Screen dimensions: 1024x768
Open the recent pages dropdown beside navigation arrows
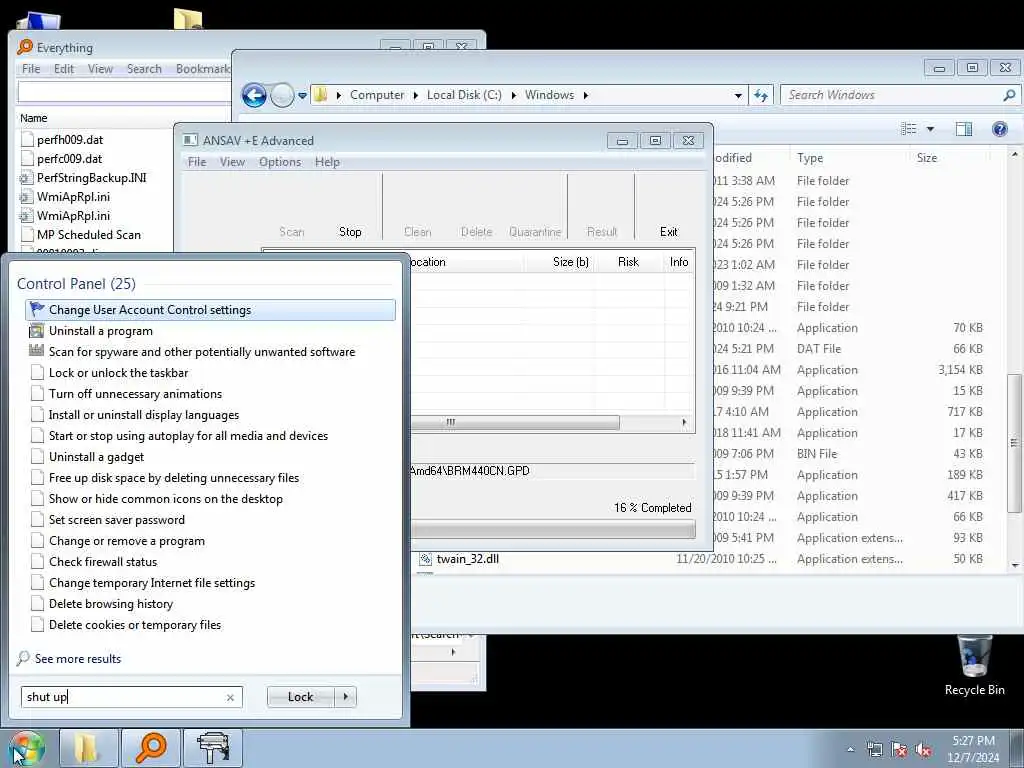pos(302,95)
